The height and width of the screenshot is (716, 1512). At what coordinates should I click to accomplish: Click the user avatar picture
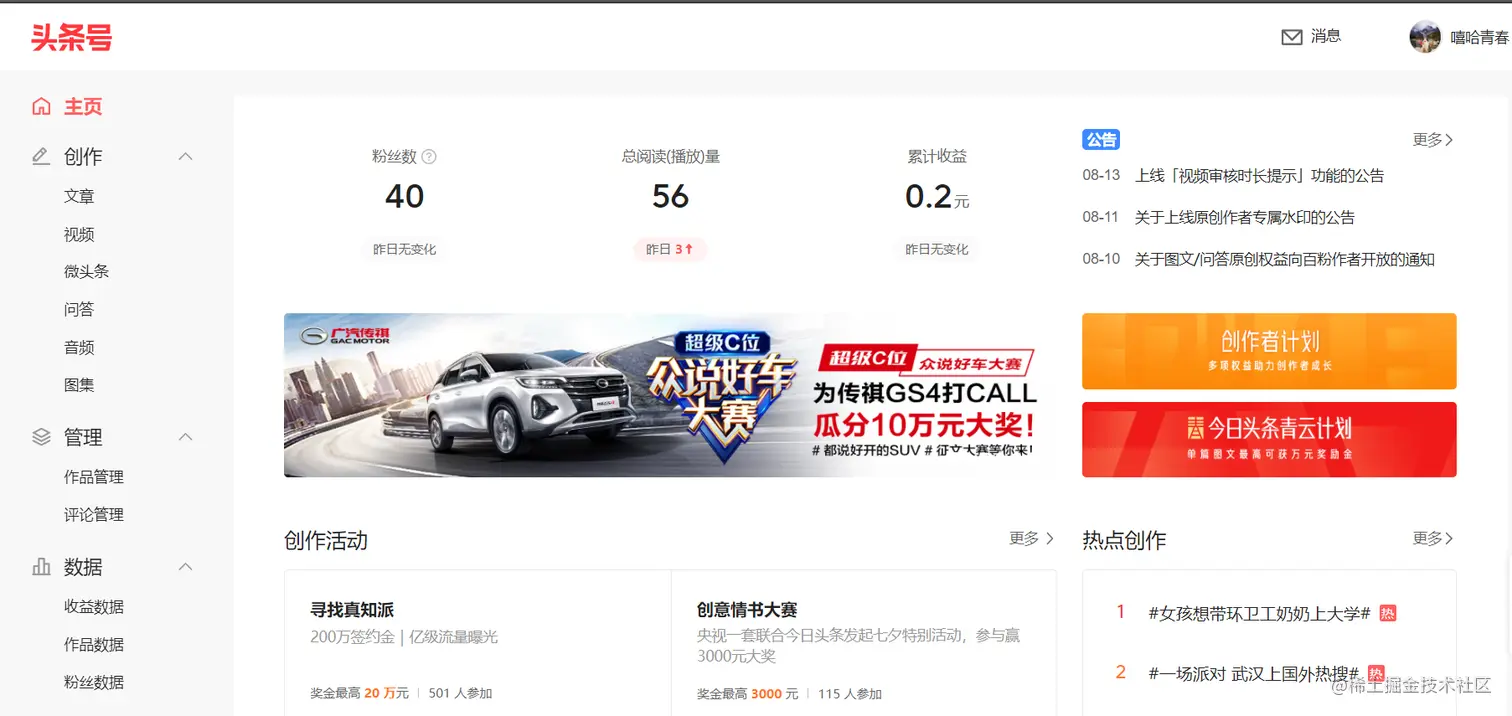[1425, 37]
